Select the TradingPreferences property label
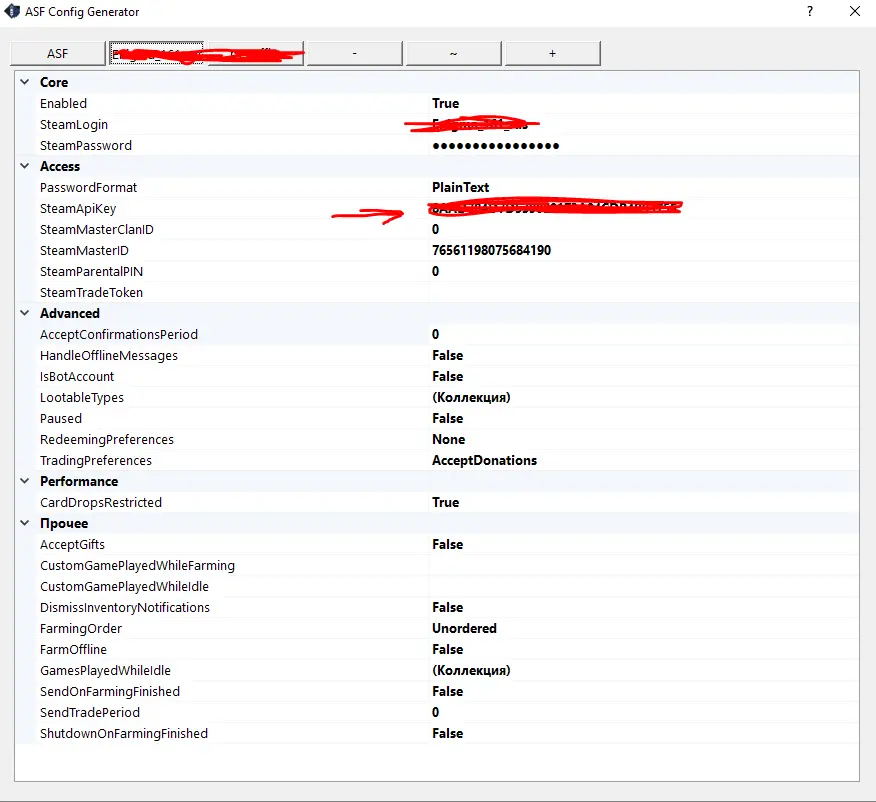The height and width of the screenshot is (802, 876). pos(96,460)
